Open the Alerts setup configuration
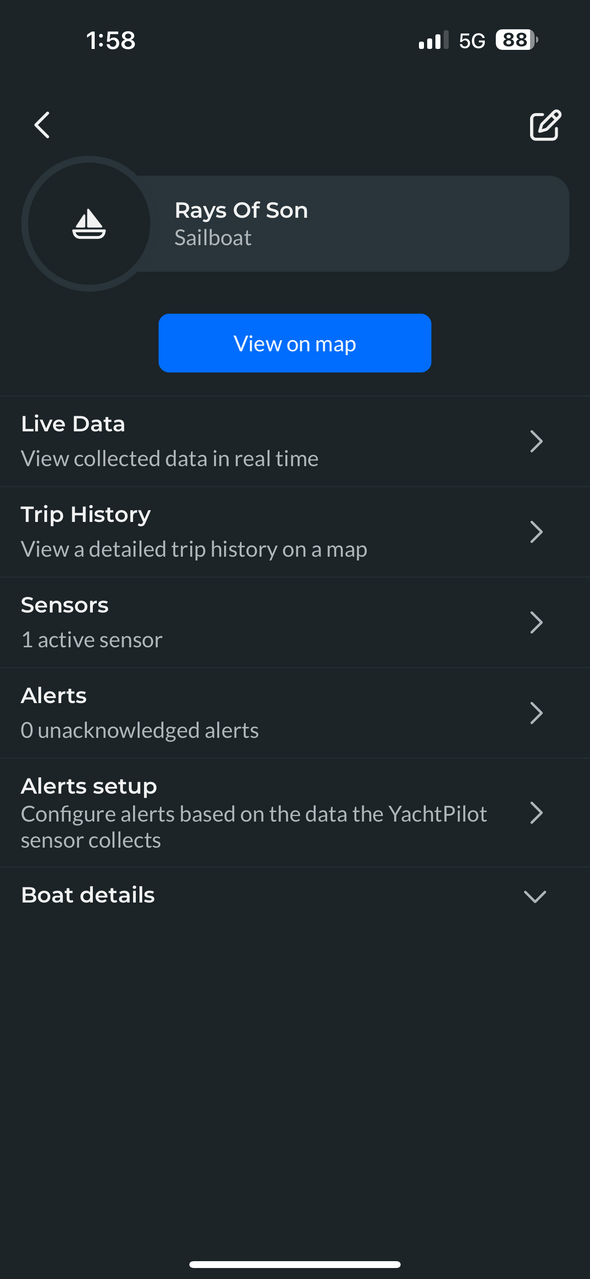This screenshot has height=1279, width=590. (295, 812)
